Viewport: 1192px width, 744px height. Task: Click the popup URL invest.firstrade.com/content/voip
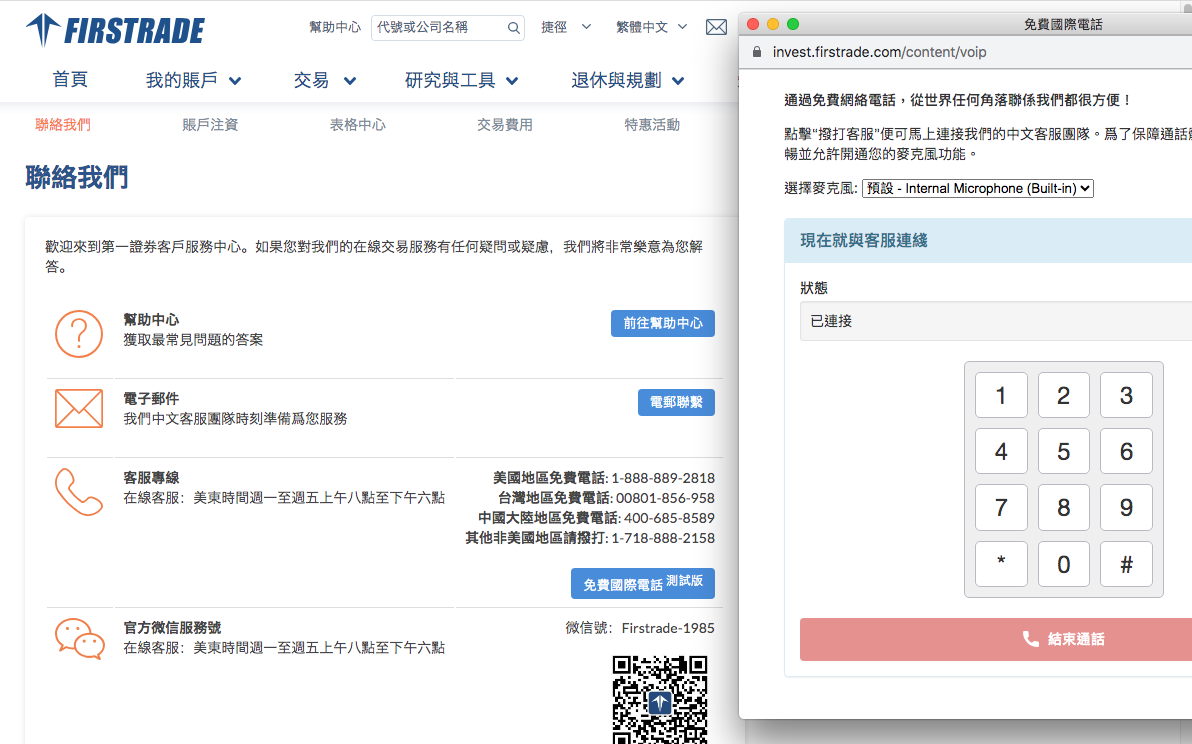coord(880,52)
